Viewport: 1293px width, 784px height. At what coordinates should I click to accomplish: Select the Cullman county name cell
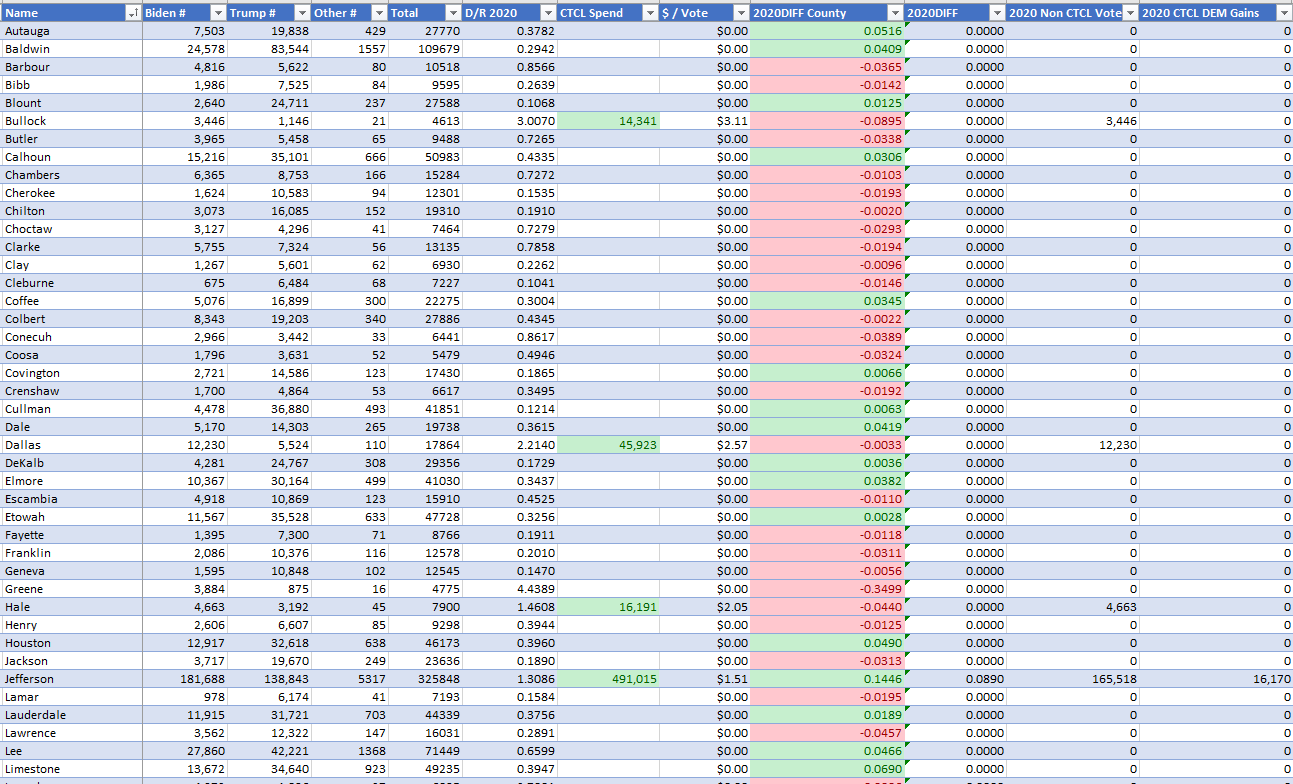pos(71,409)
